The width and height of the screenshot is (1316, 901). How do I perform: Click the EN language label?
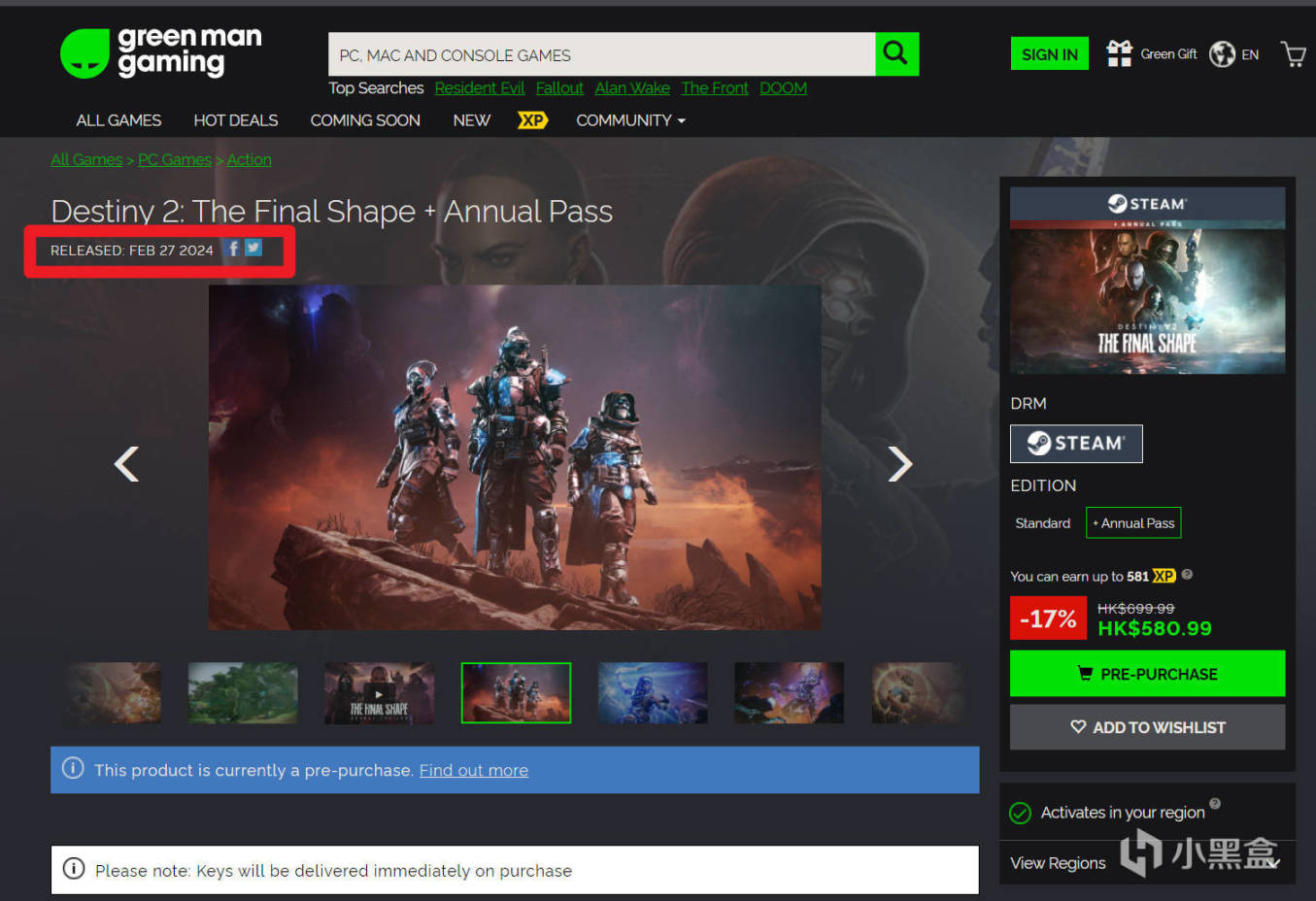point(1250,55)
